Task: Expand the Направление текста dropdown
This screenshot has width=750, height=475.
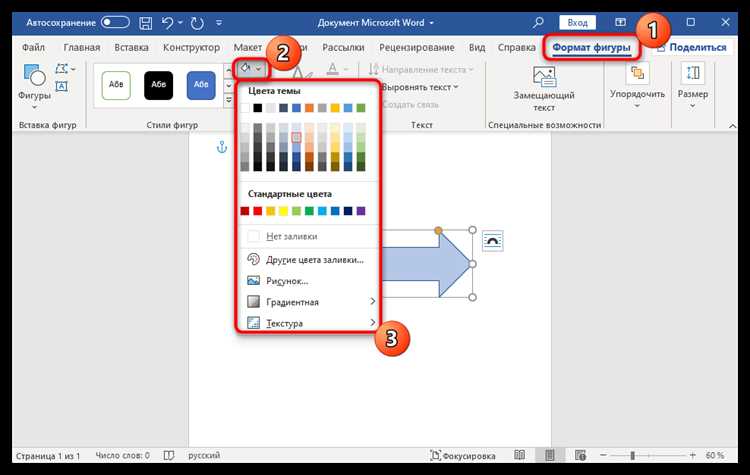Action: coord(471,70)
